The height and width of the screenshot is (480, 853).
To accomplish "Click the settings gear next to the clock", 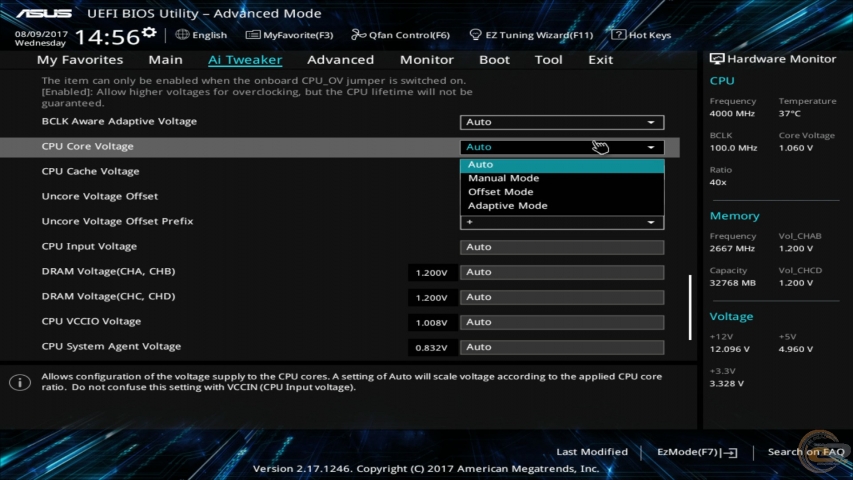I will 149,33.
